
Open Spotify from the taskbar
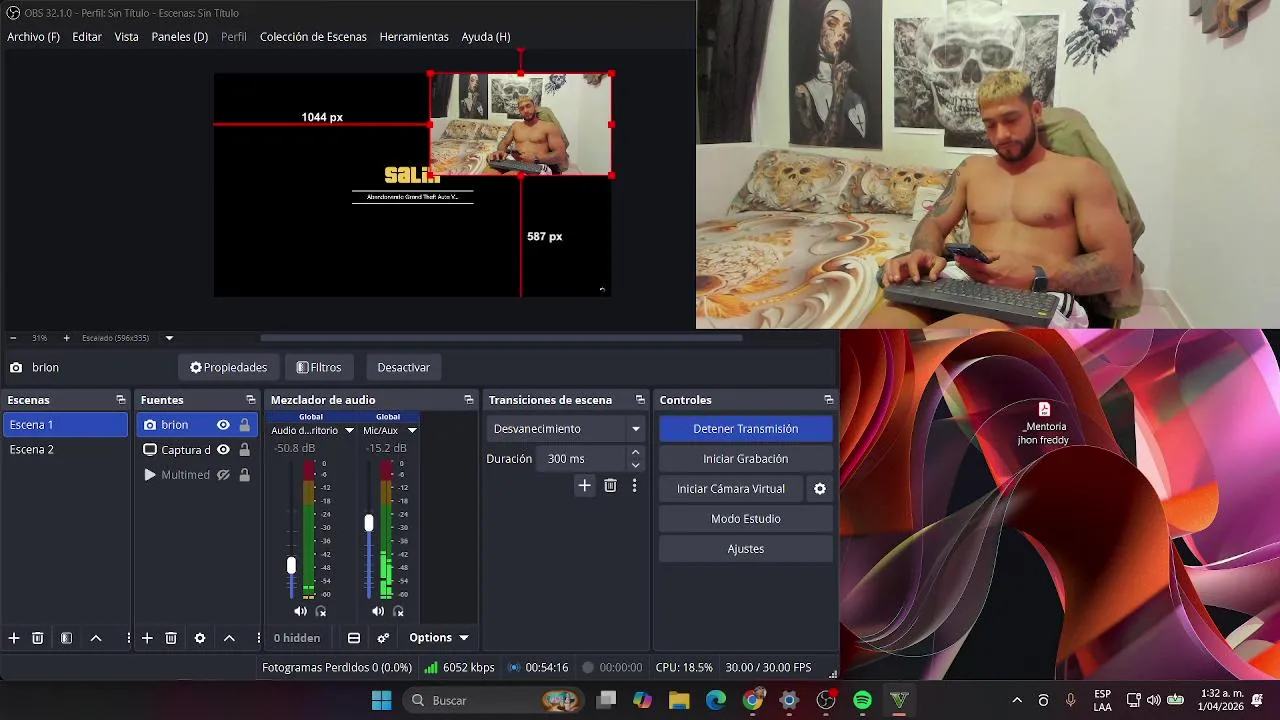(x=862, y=700)
